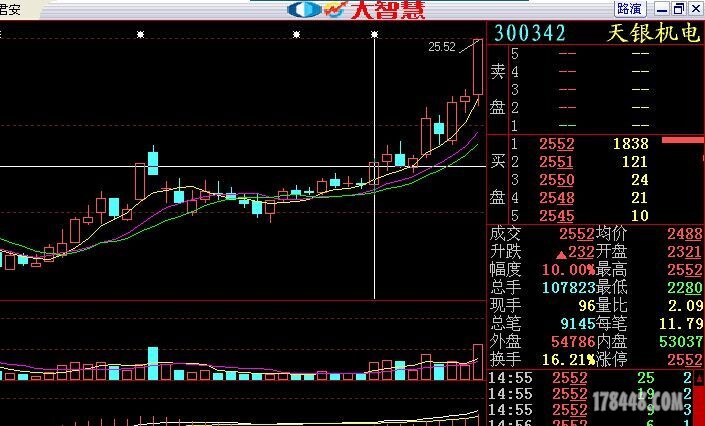The image size is (705, 426).
Task: Select the 14:55 trade with volume 19
Action: [x=590, y=394]
